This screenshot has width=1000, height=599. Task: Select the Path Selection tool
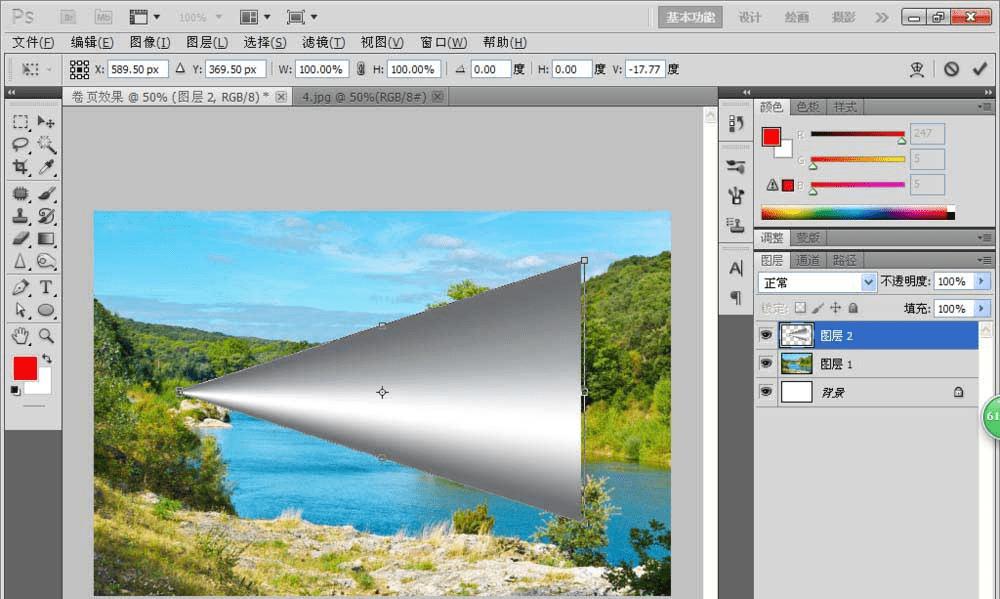[20, 310]
